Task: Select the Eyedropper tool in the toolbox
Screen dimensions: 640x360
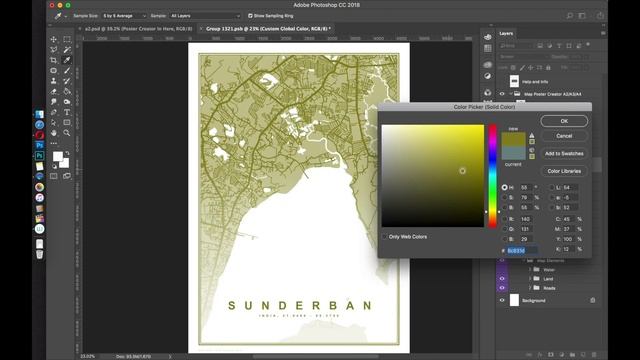Action: click(67, 60)
